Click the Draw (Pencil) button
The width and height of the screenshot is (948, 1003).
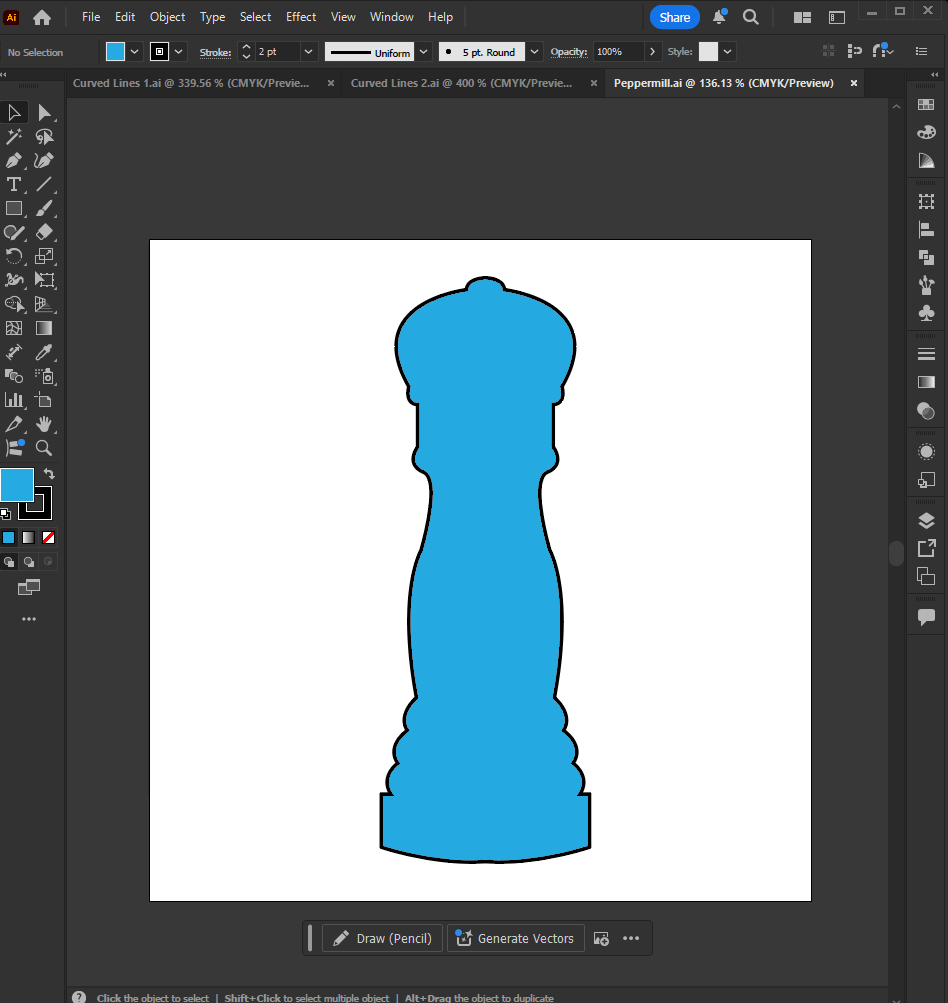pos(382,938)
